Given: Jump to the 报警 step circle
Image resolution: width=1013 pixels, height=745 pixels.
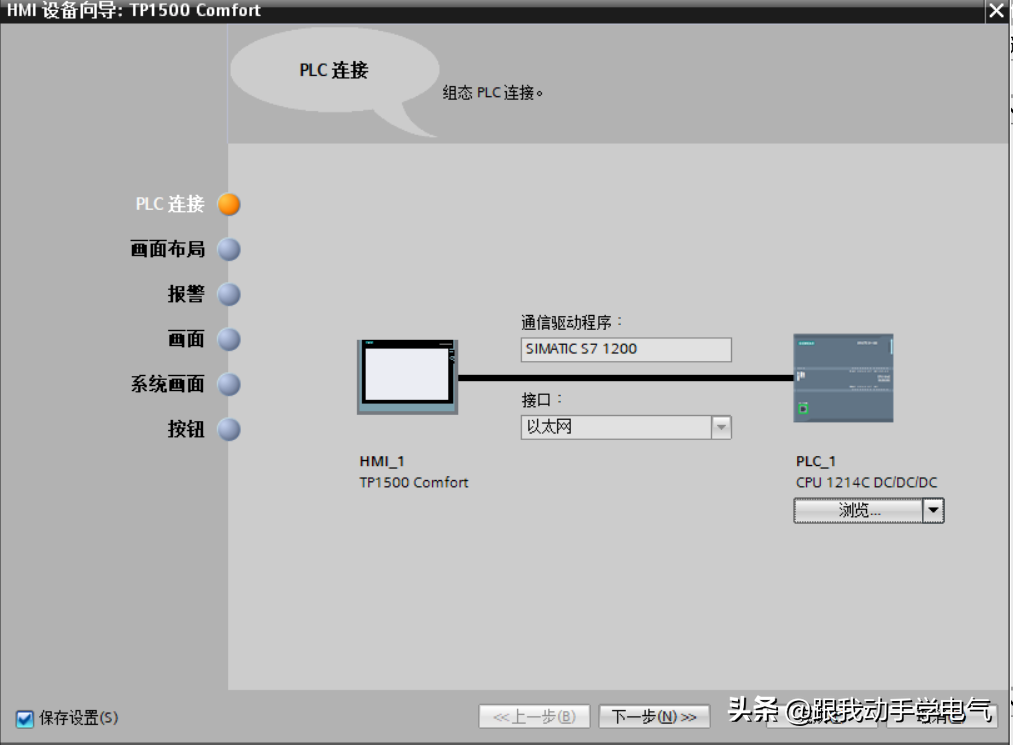Looking at the screenshot, I should click(229, 294).
